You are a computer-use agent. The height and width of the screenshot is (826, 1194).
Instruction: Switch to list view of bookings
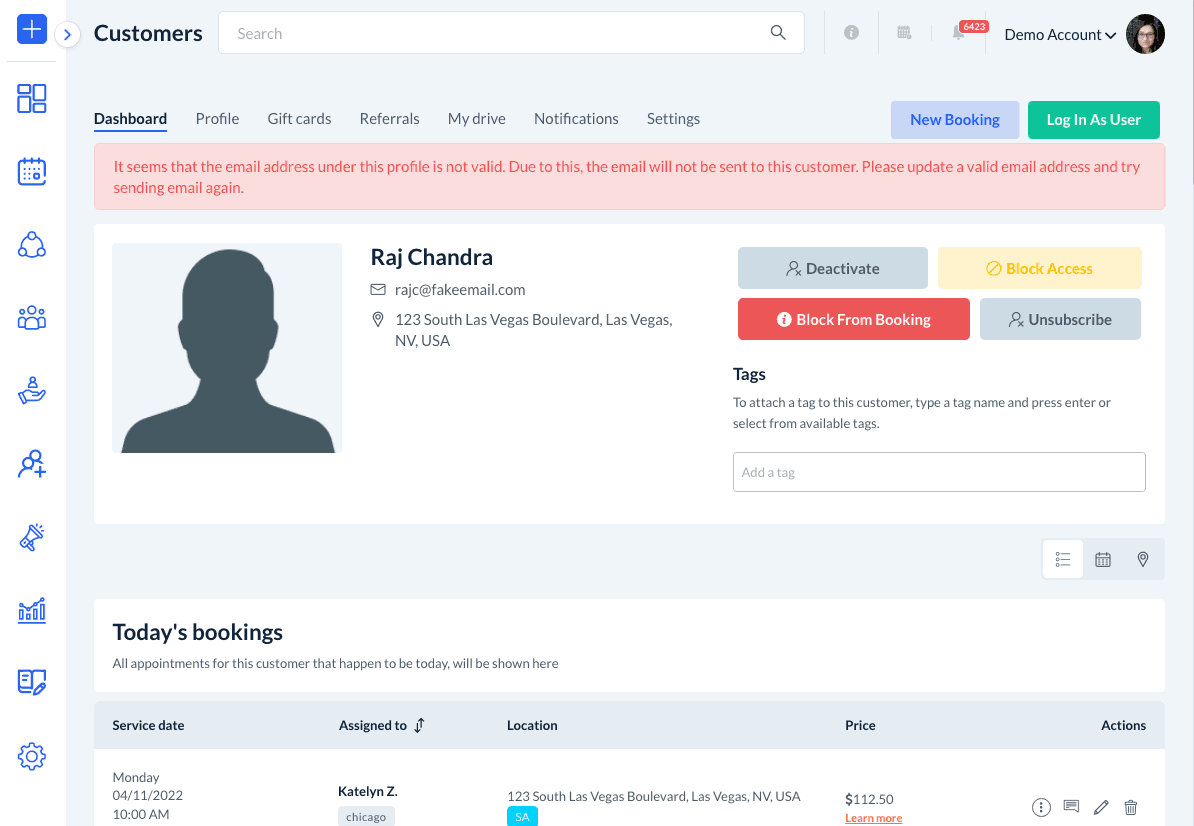click(x=1063, y=560)
